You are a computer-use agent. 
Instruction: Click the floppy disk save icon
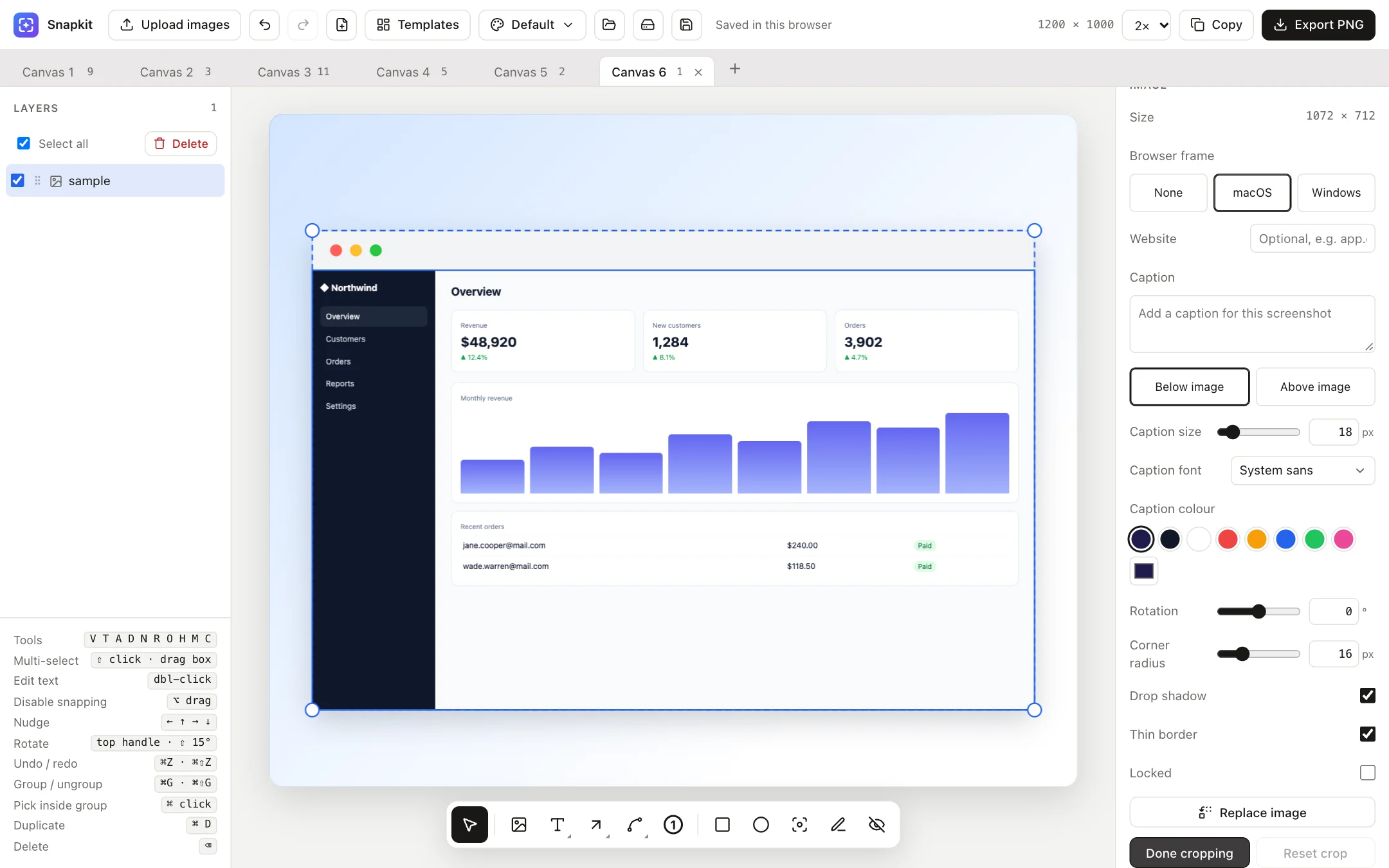pyautogui.click(x=686, y=24)
